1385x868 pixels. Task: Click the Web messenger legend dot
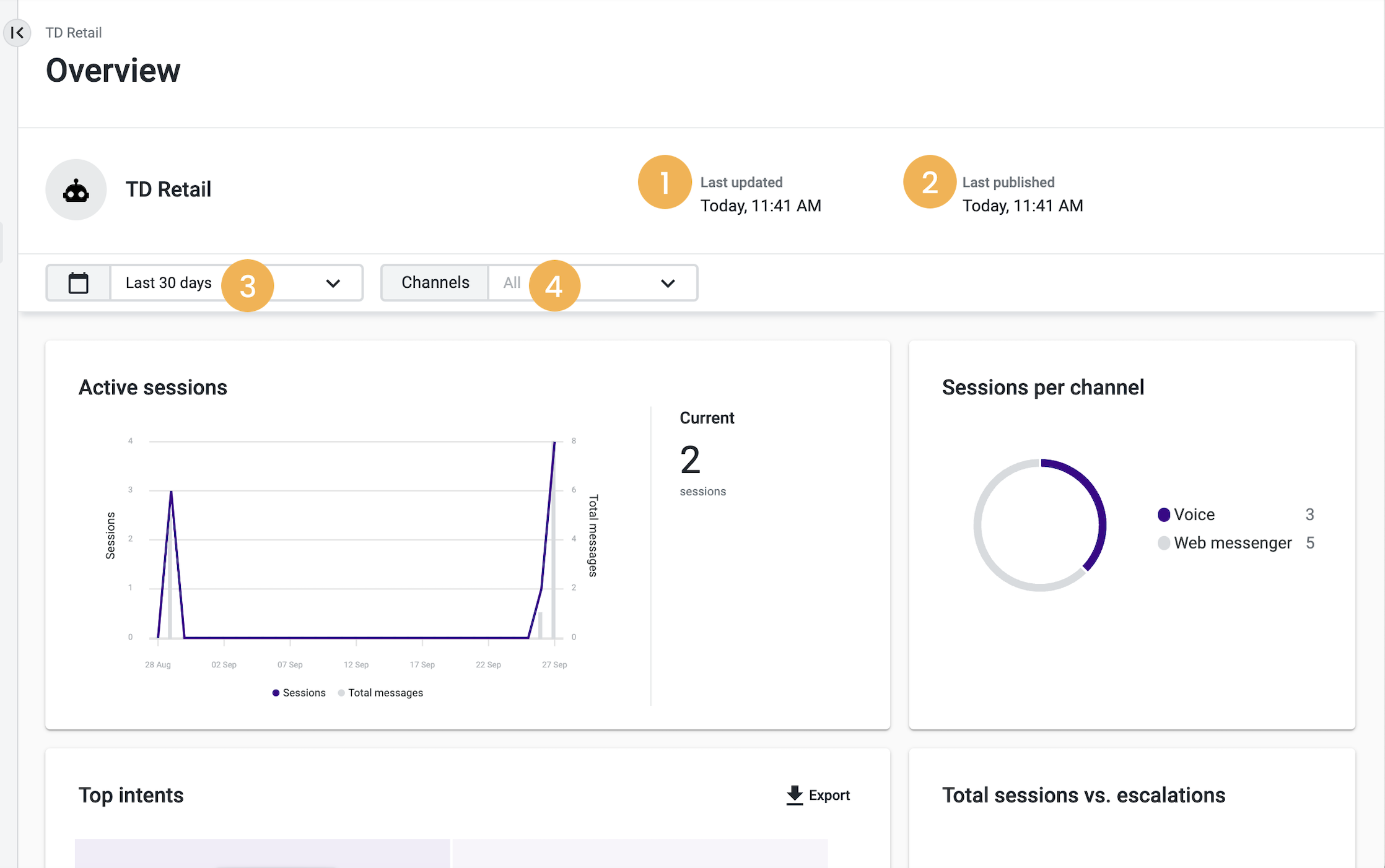click(1164, 543)
